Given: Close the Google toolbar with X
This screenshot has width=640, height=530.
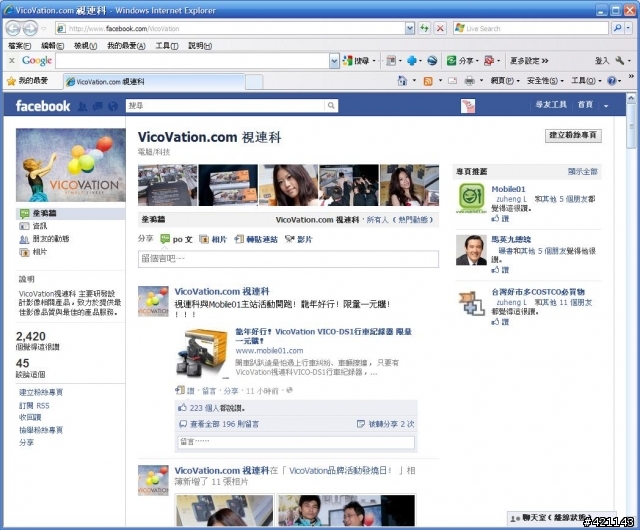Looking at the screenshot, I should (x=12, y=60).
